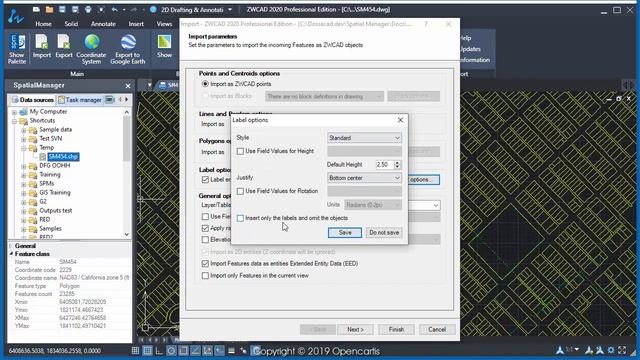The height and width of the screenshot is (360, 640).
Task: Uncheck Label entities checkbox
Action: [x=205, y=180]
